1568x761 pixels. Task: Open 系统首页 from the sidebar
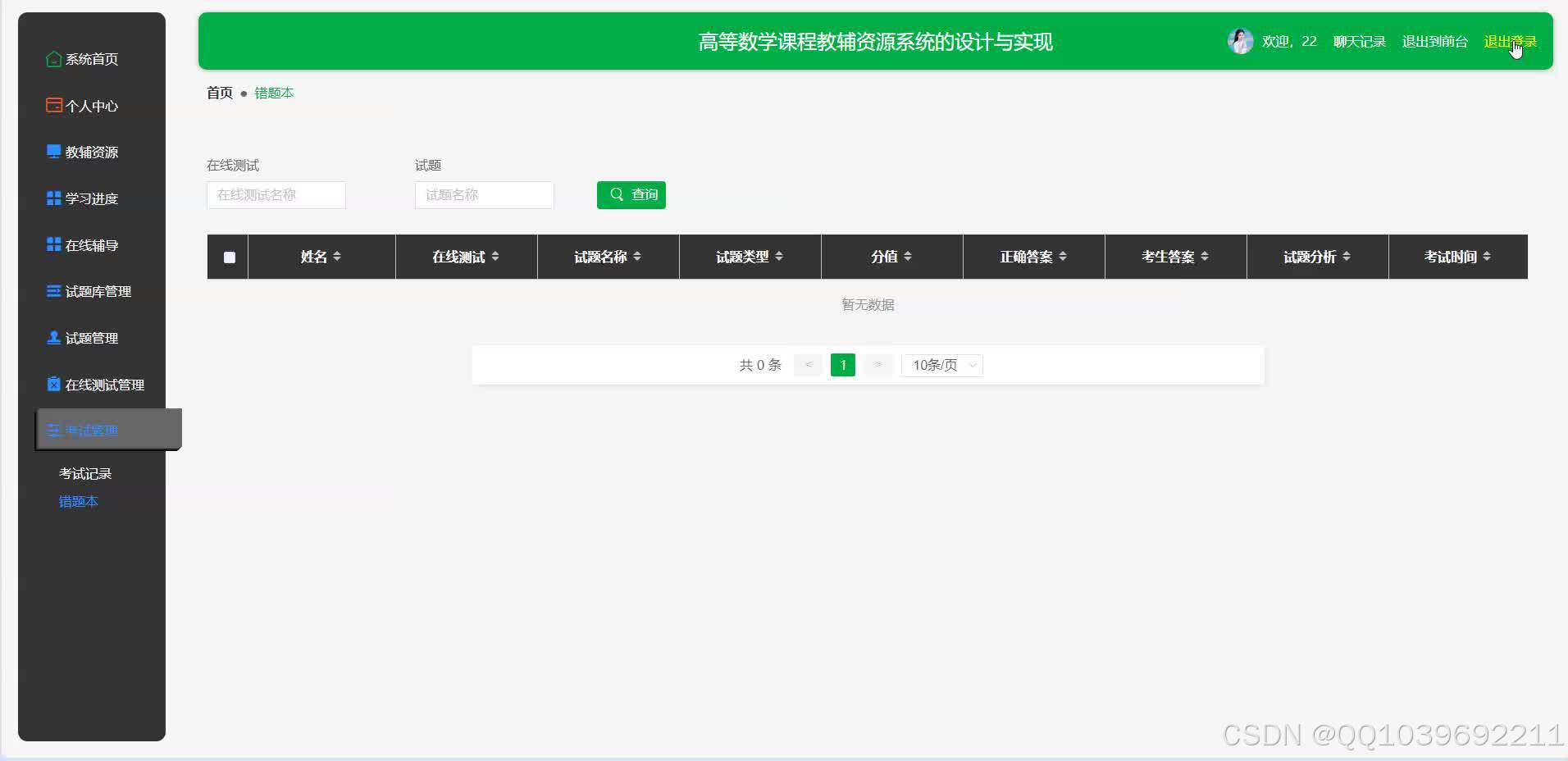click(90, 59)
